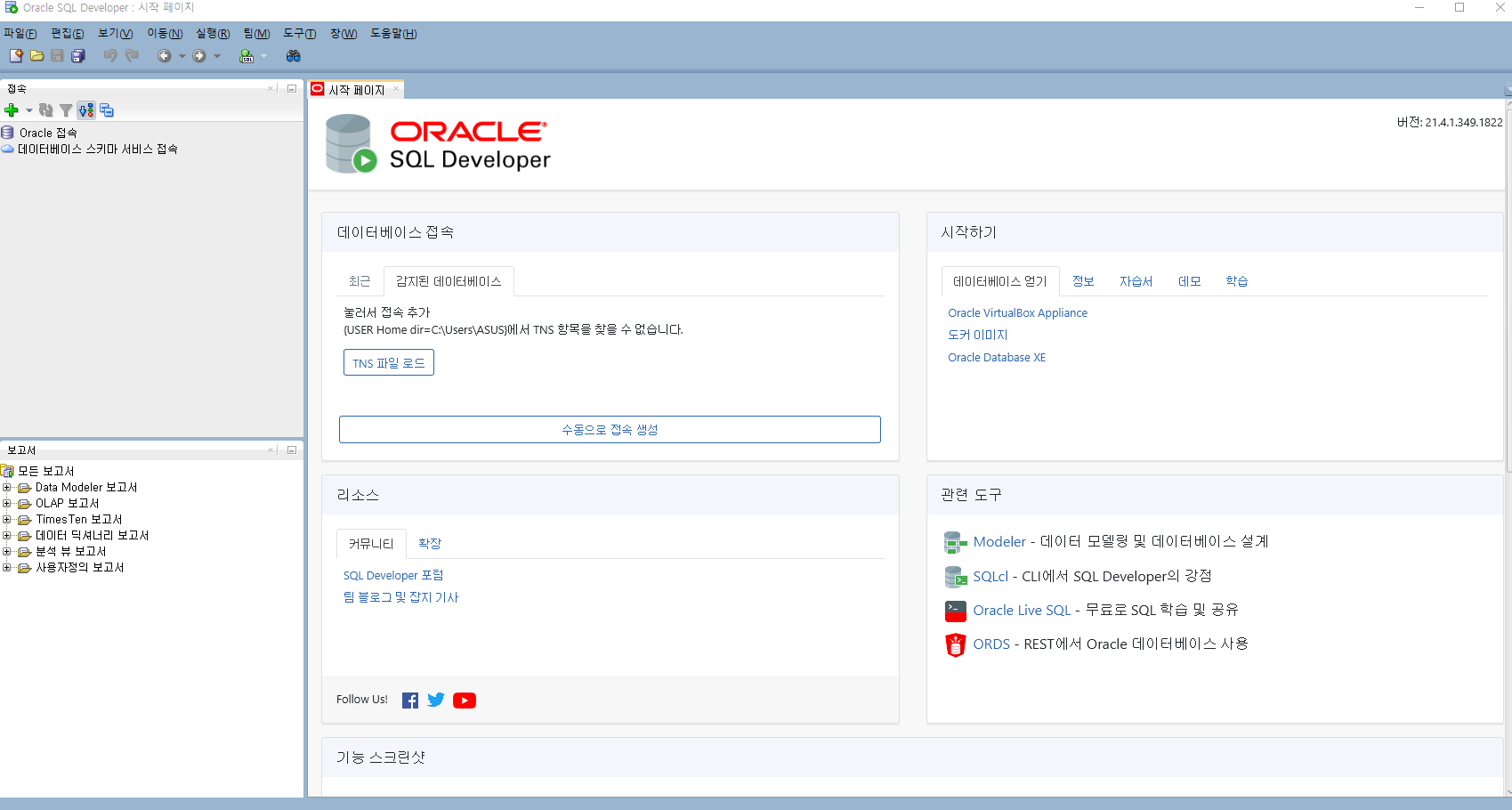Open the 도커 이미지 link
The height and width of the screenshot is (810, 1512).
pos(978,336)
